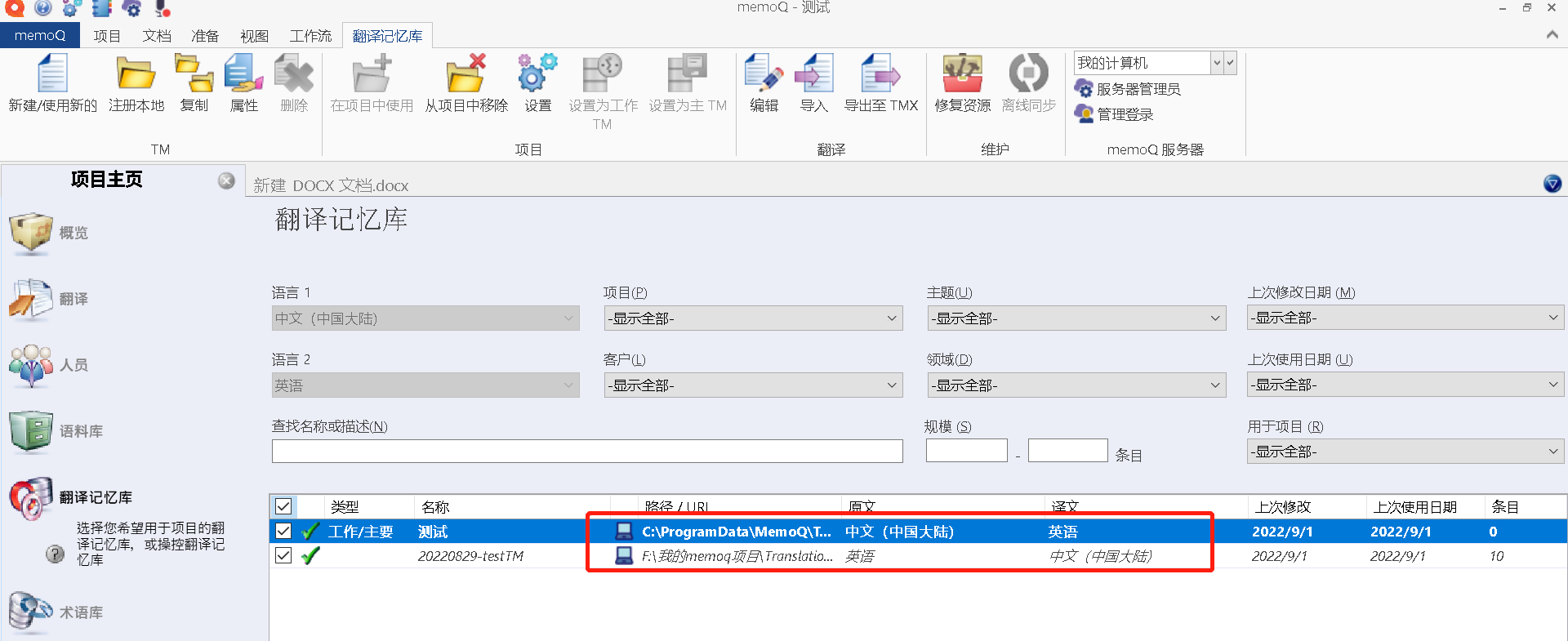This screenshot has width=1568, height=641.
Task: Switch to the View (视图) ribbon tab
Action: coord(254,36)
